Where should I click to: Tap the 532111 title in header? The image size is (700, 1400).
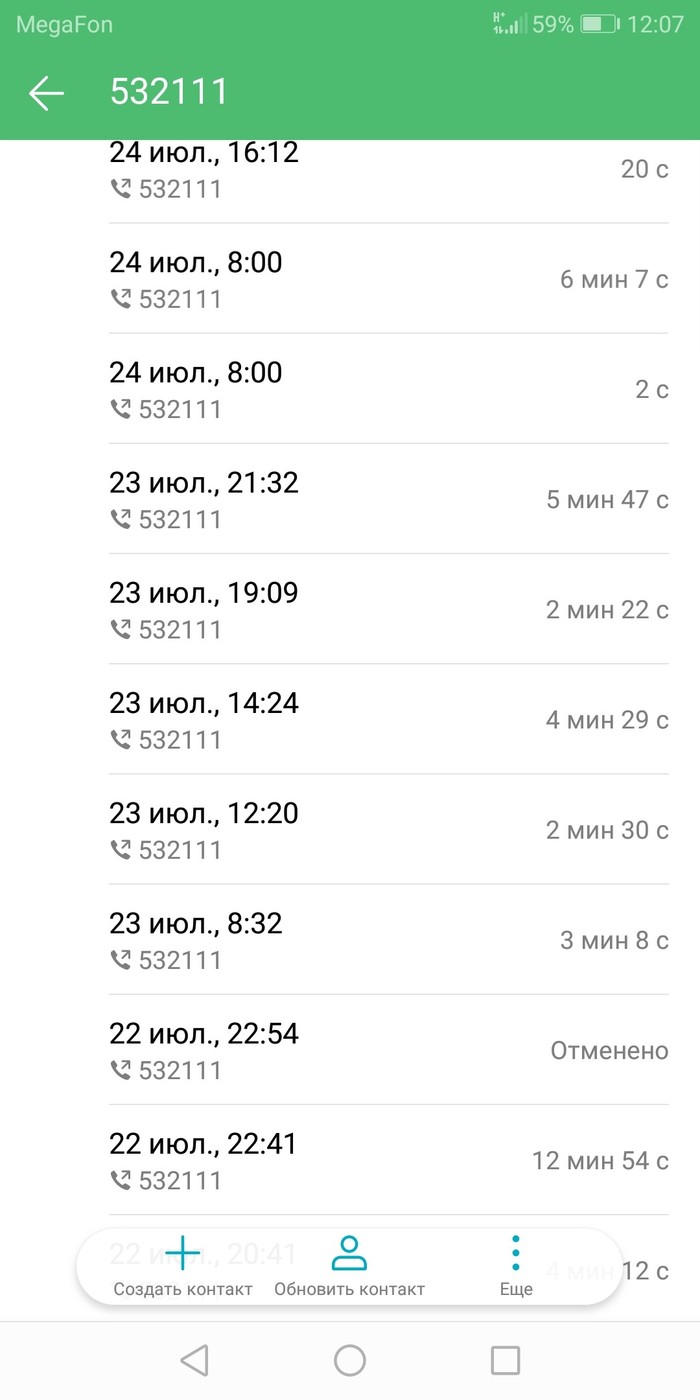click(x=169, y=93)
